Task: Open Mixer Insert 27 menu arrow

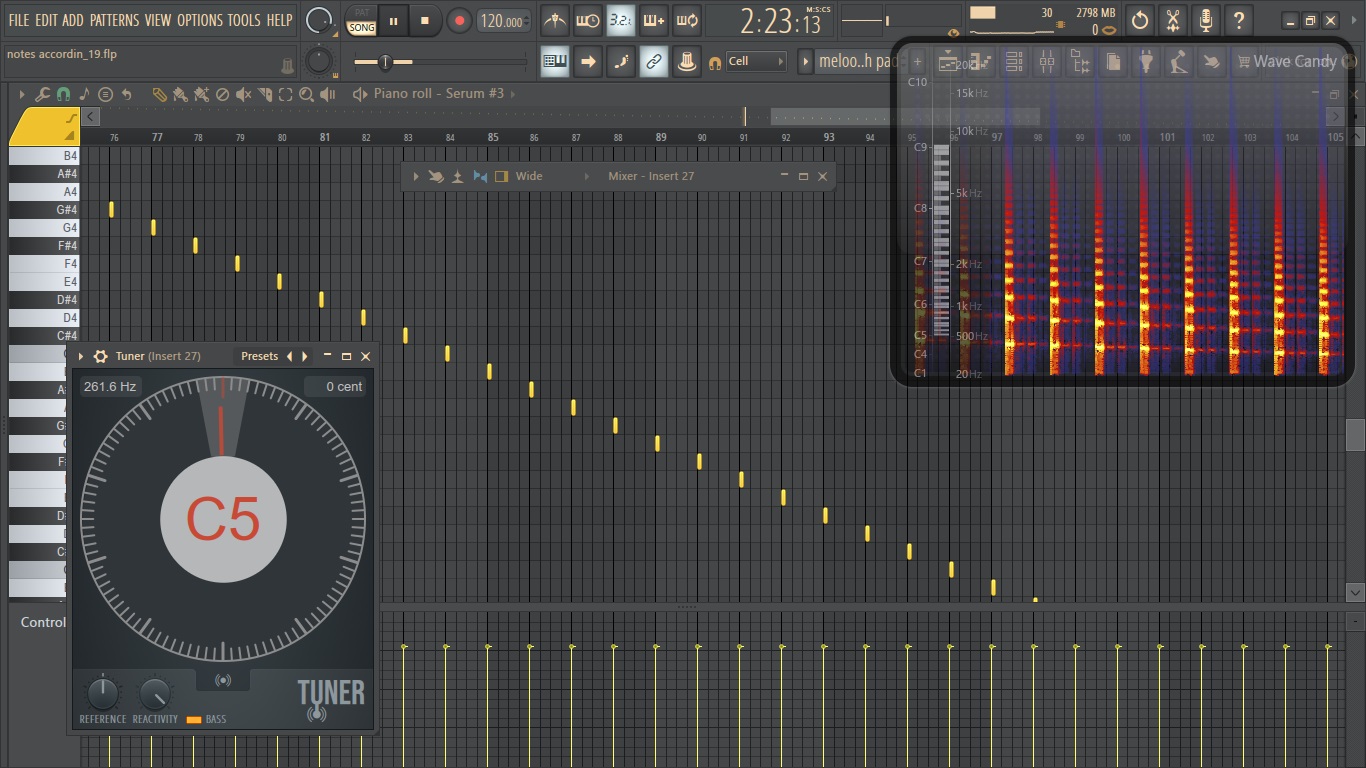Action: click(414, 176)
